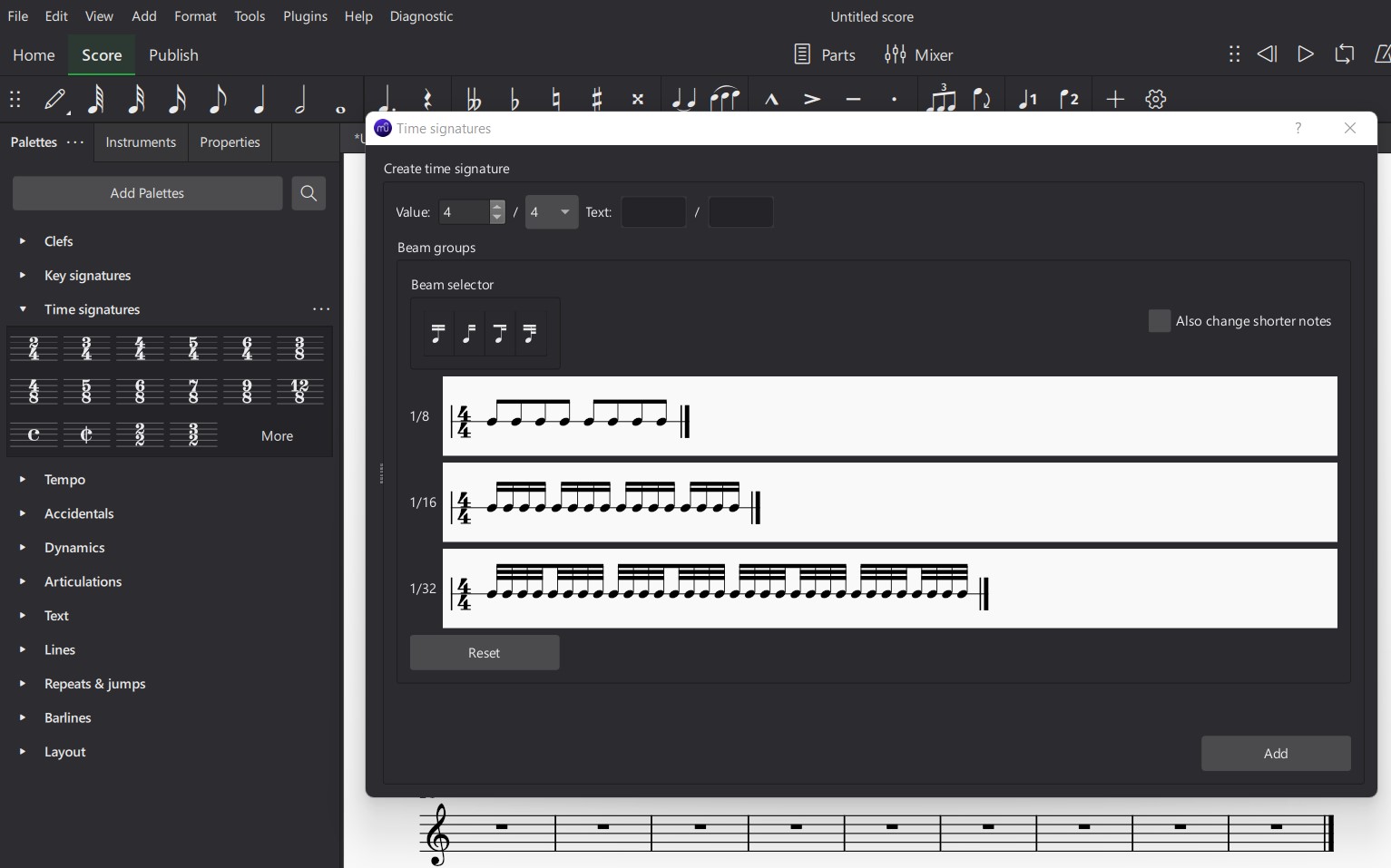Click the Reset button in Beam groups
The image size is (1391, 868).
(x=484, y=652)
